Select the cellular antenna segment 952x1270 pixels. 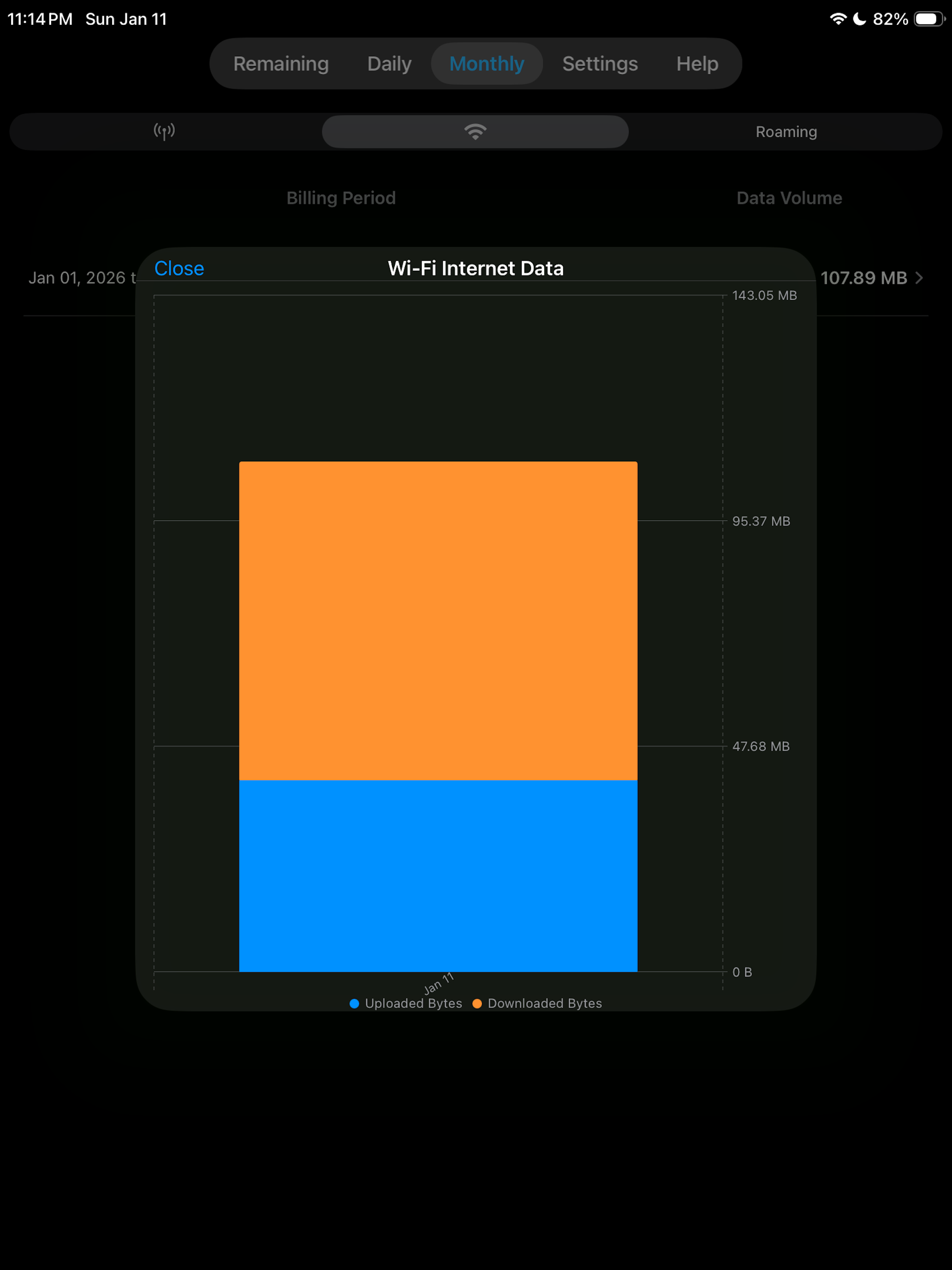click(164, 132)
